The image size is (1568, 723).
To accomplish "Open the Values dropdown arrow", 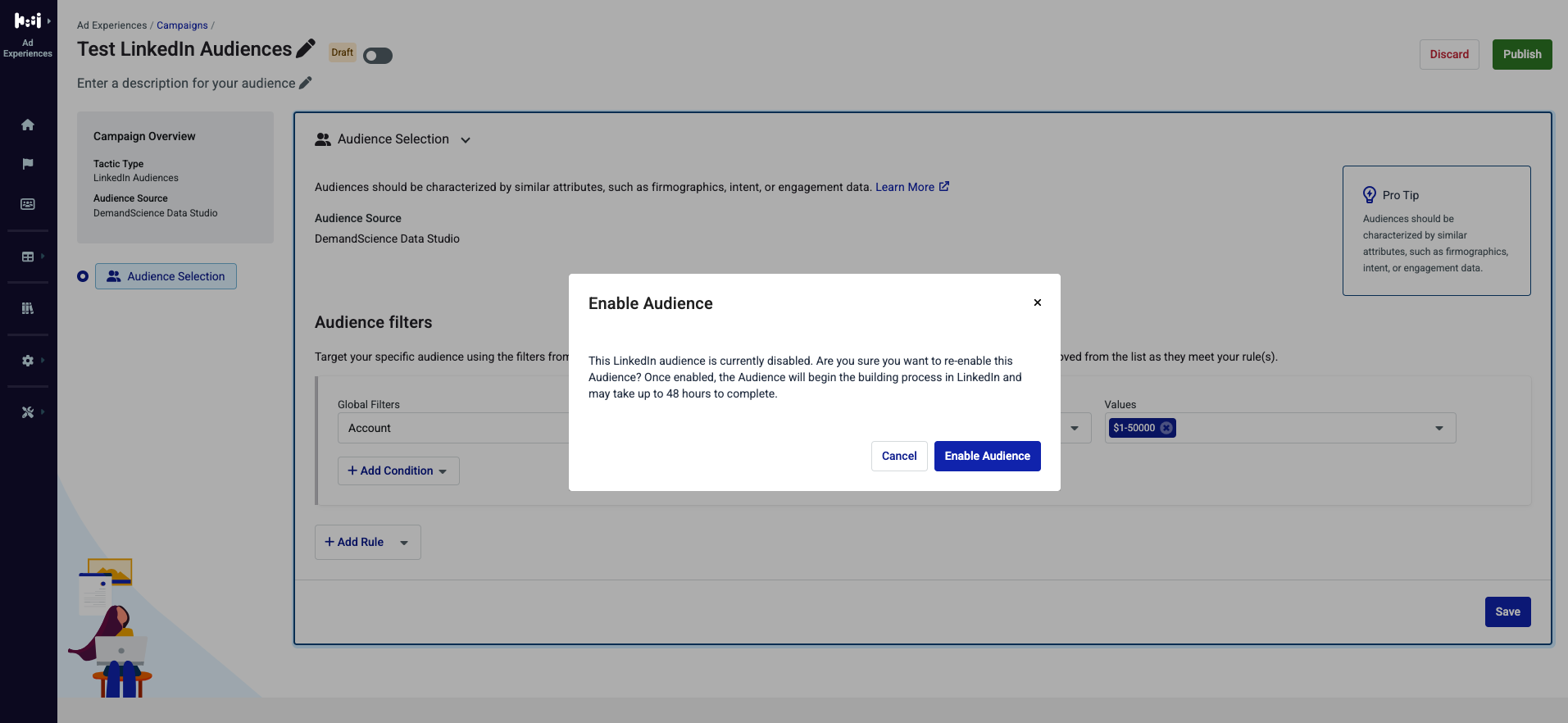I will (1439, 428).
